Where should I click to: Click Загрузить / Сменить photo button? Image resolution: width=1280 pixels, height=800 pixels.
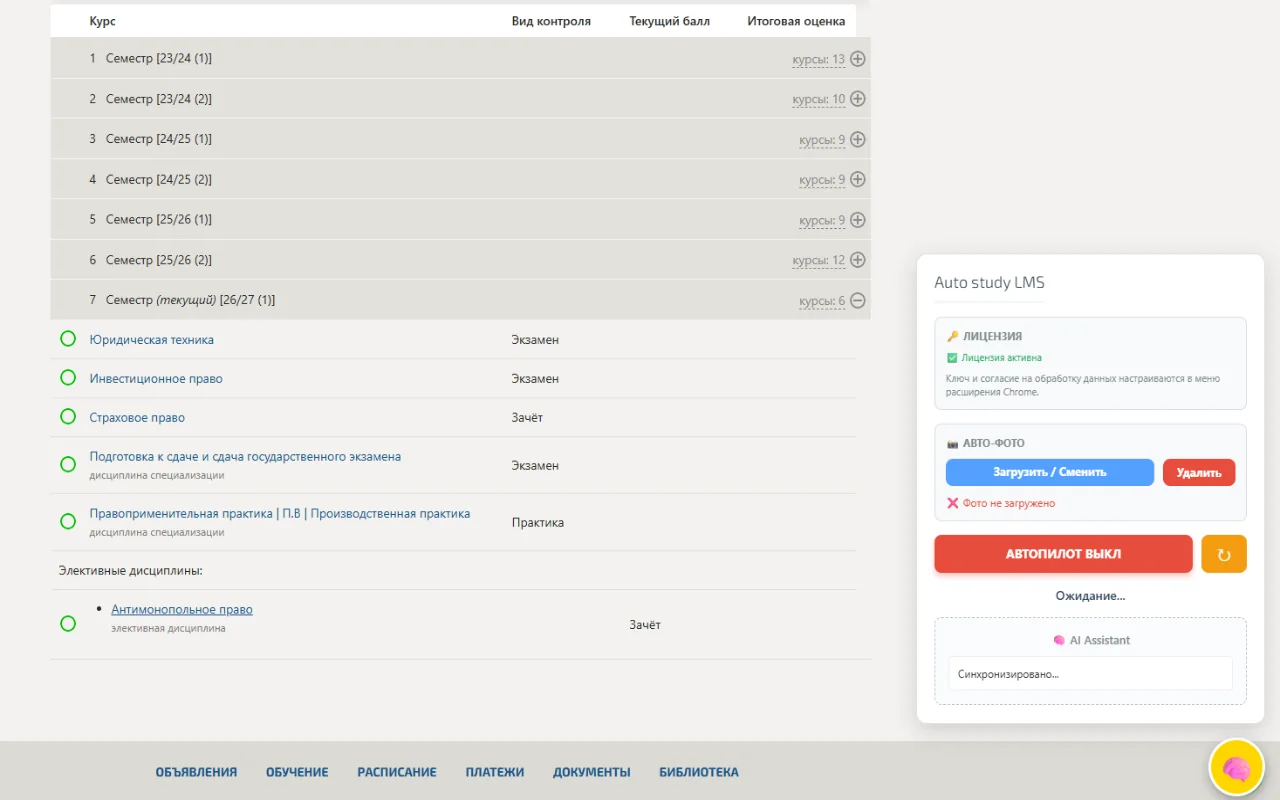pyautogui.click(x=1050, y=472)
